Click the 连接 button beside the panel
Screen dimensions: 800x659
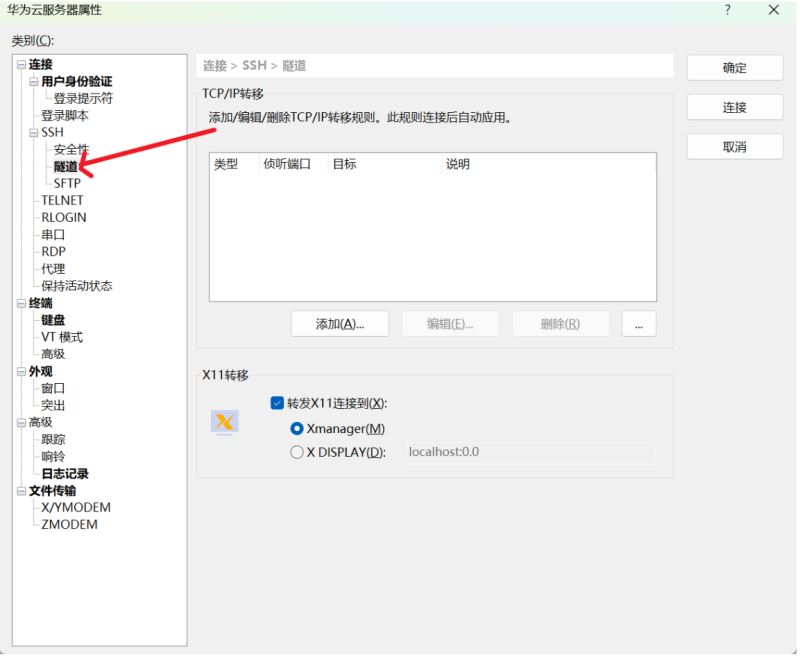tap(735, 107)
